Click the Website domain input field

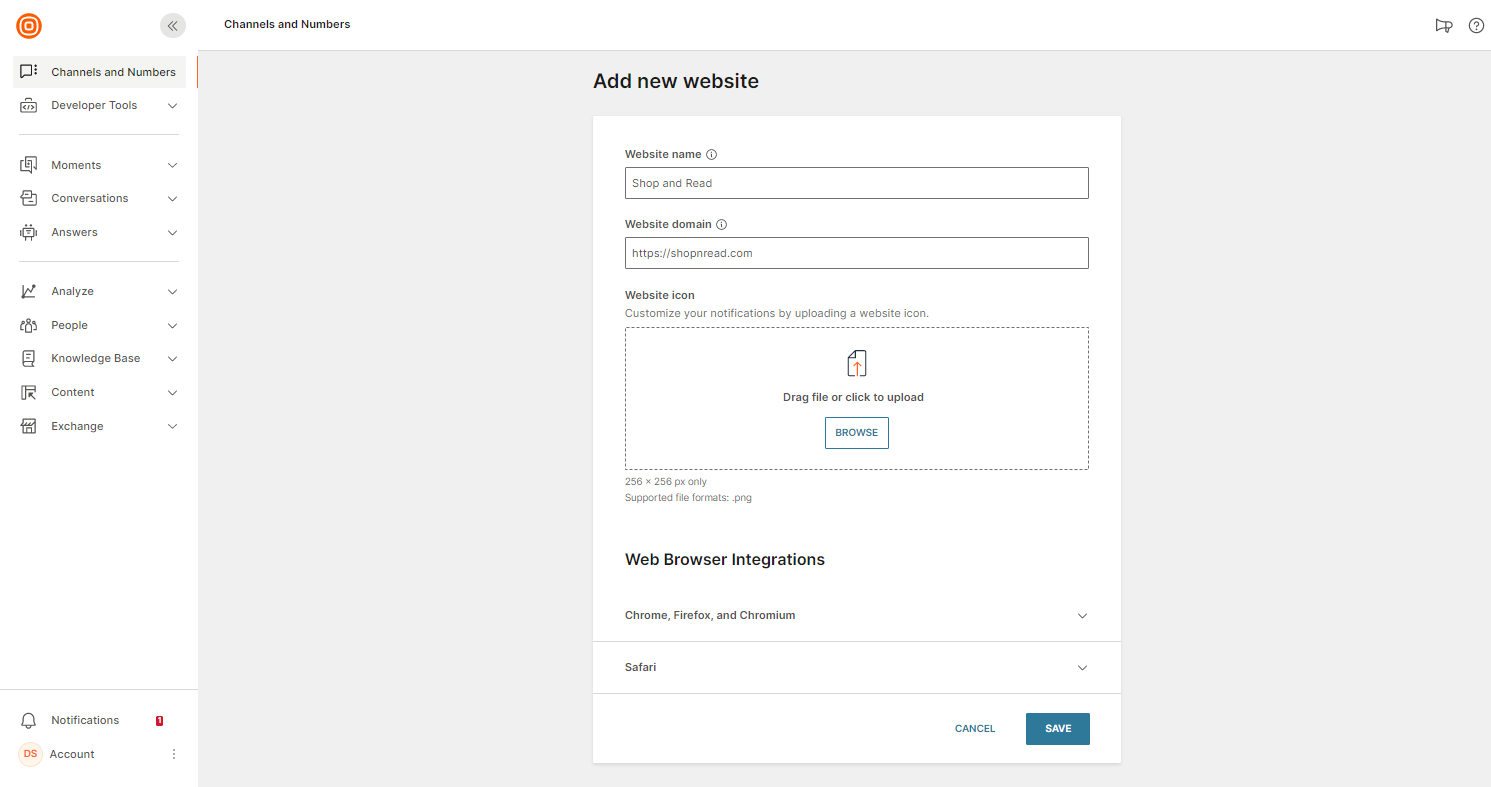click(857, 253)
